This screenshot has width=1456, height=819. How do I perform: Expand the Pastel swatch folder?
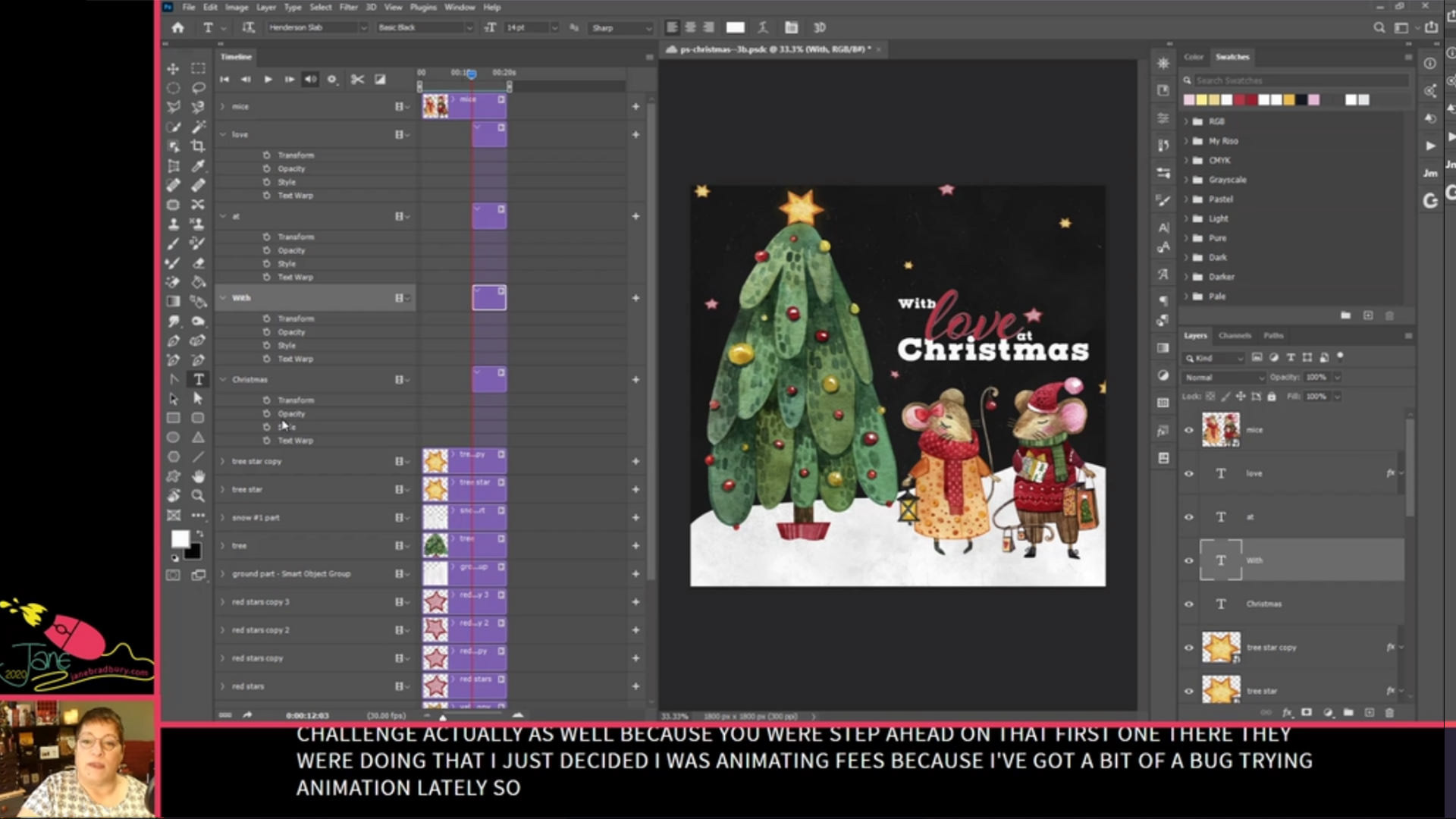tap(1186, 199)
